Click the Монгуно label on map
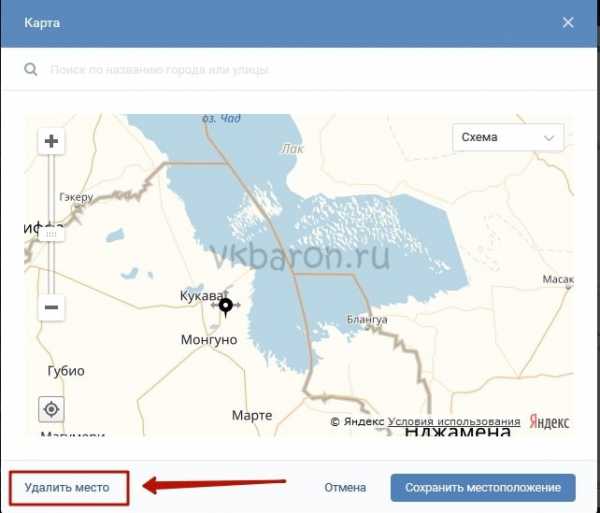The image size is (600, 513). pyautogui.click(x=209, y=340)
